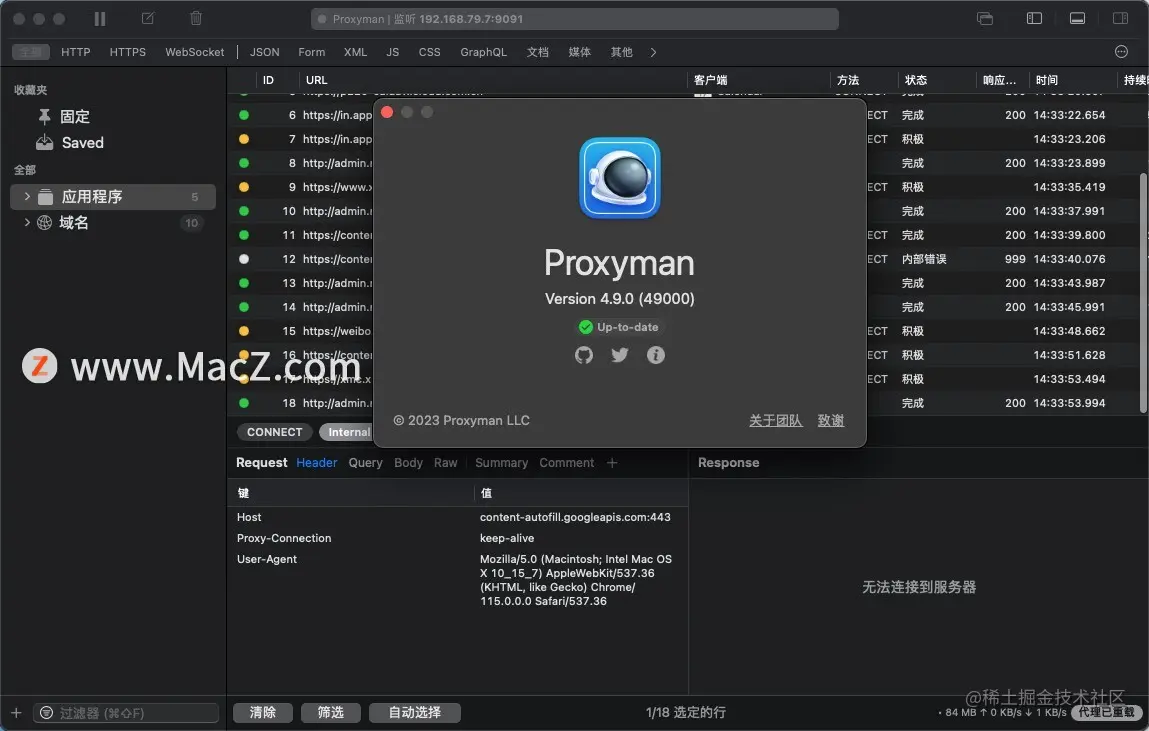1149x731 pixels.
Task: Sort by the URL column header
Action: click(317, 80)
